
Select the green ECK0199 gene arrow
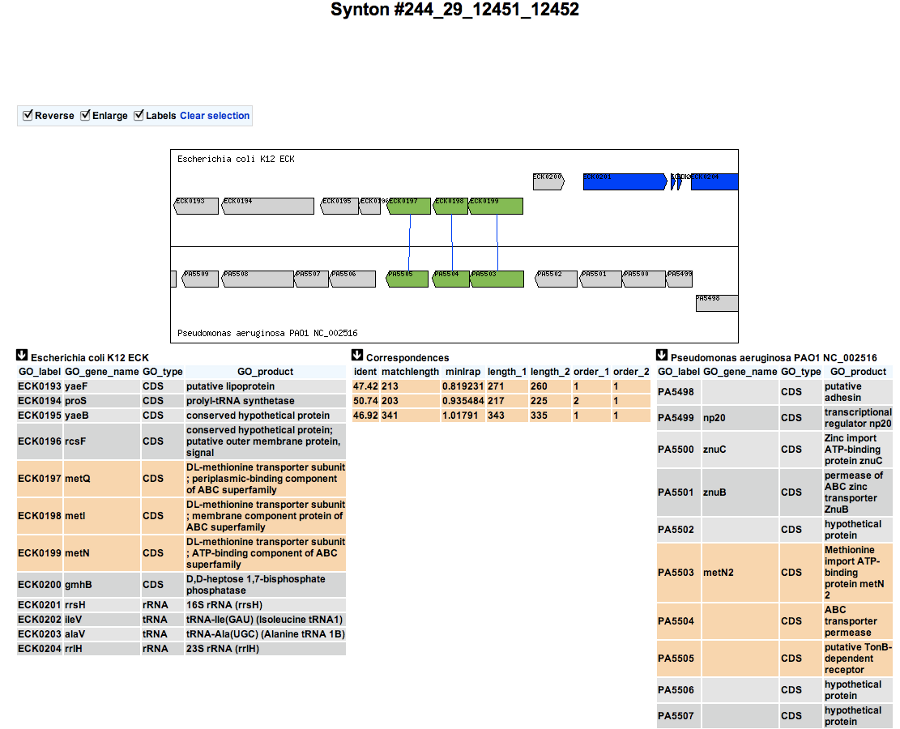[496, 206]
